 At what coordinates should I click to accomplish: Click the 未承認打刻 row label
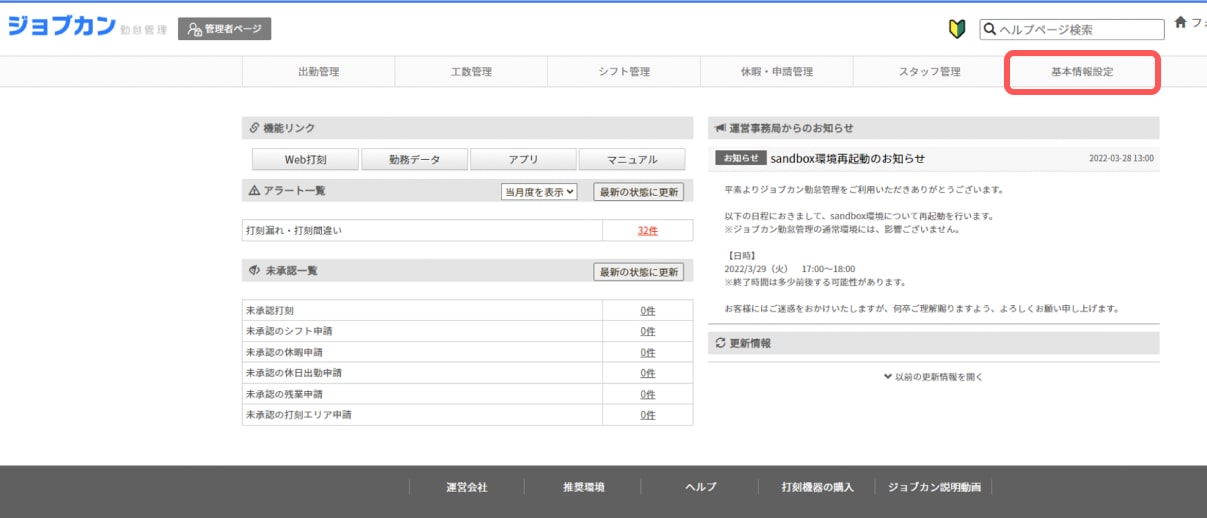coord(270,311)
